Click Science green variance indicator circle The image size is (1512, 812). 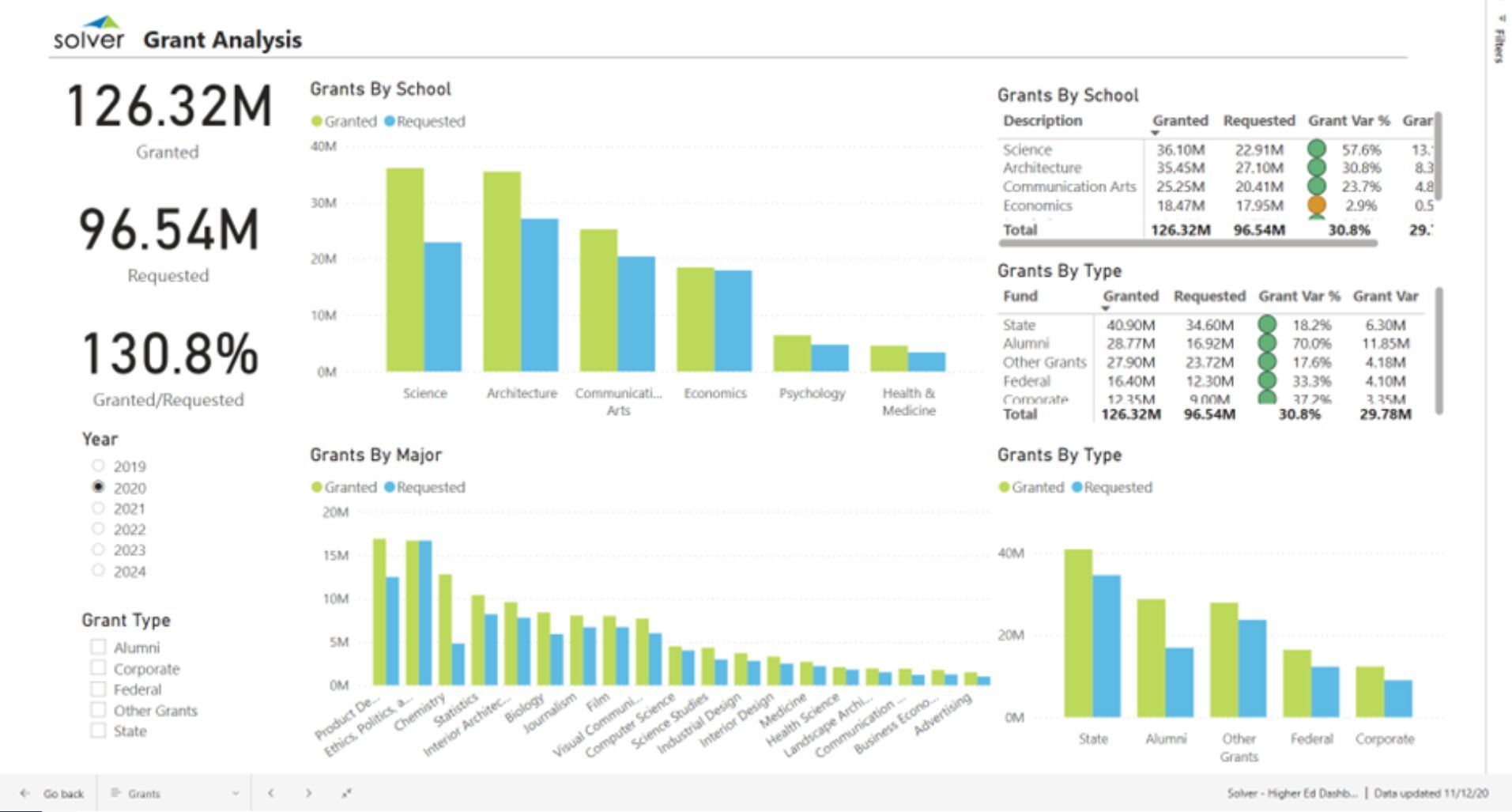[1316, 149]
